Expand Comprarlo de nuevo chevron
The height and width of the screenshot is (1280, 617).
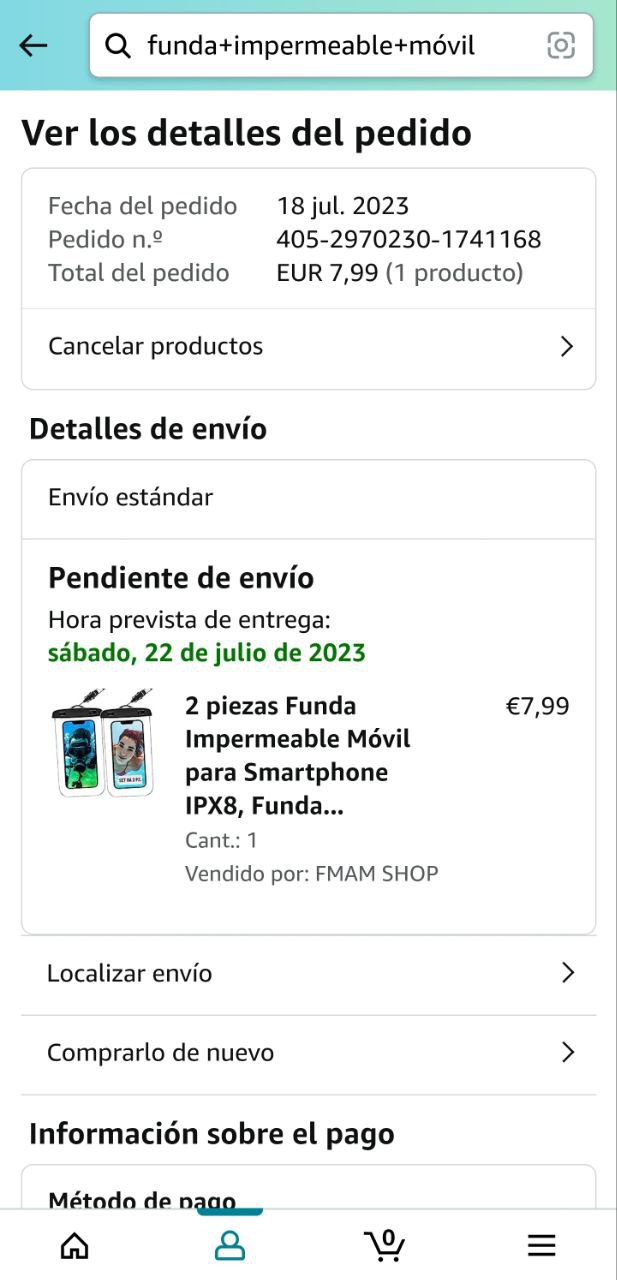pos(567,1052)
